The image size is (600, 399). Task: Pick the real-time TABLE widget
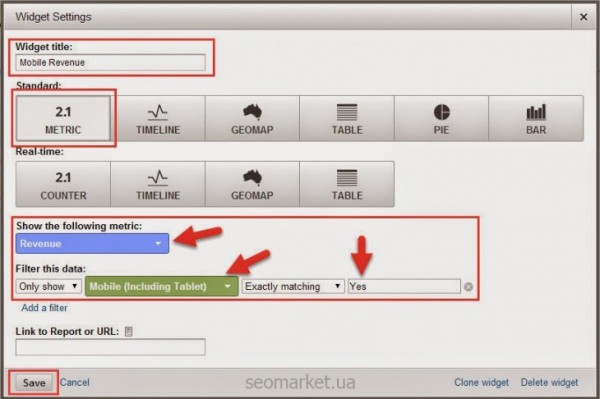pyautogui.click(x=347, y=184)
